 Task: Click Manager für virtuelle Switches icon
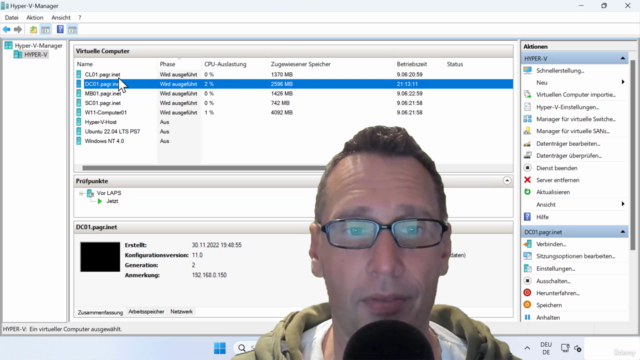pyautogui.click(x=527, y=119)
